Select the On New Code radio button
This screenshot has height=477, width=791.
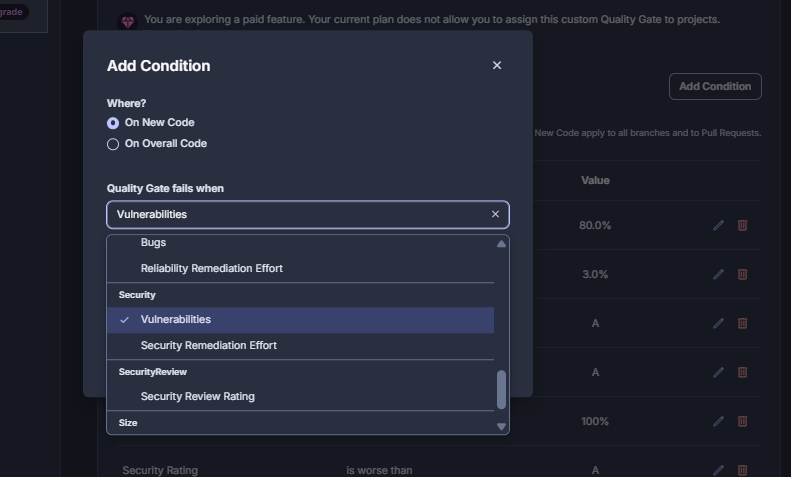point(113,123)
